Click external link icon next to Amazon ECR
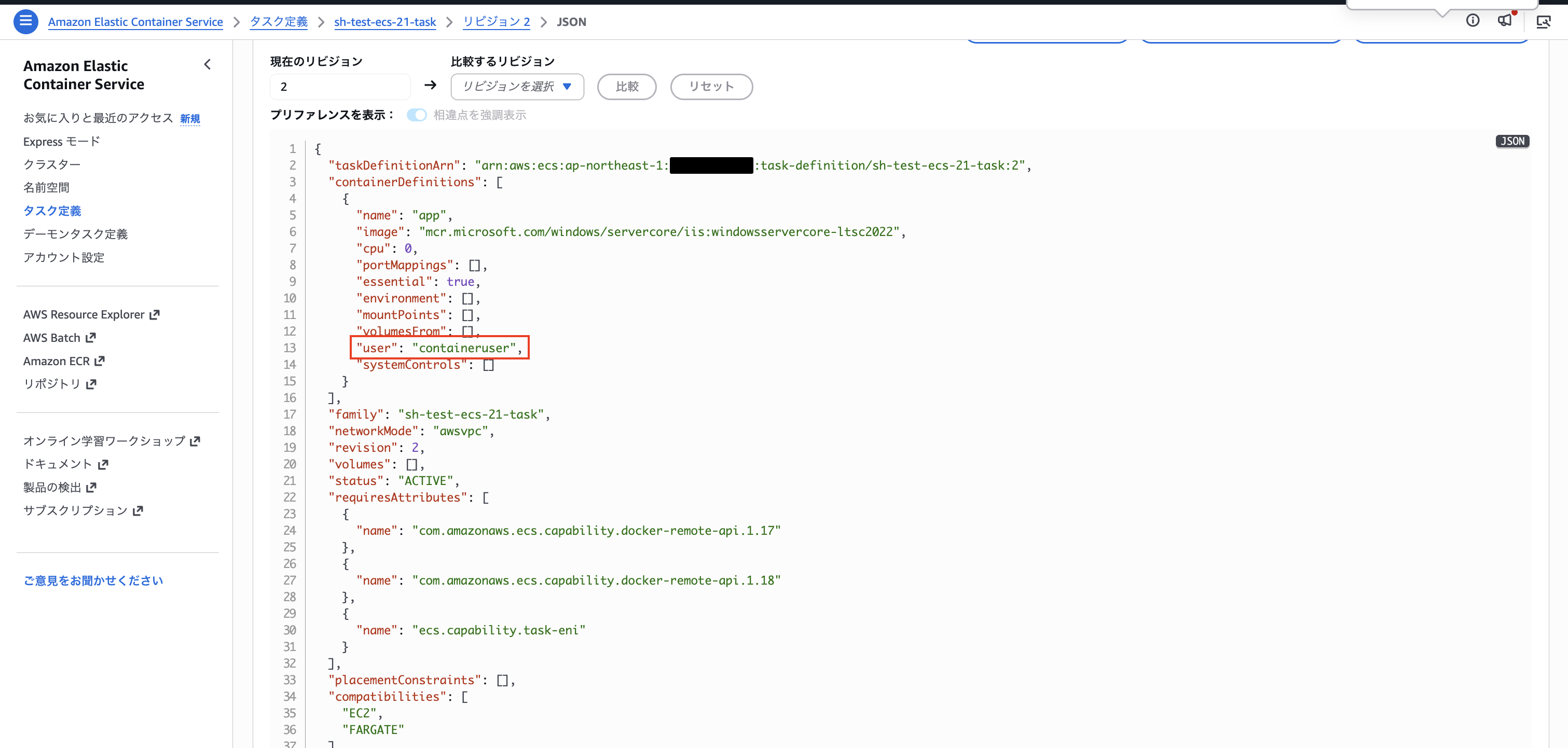1568x748 pixels. coord(100,361)
